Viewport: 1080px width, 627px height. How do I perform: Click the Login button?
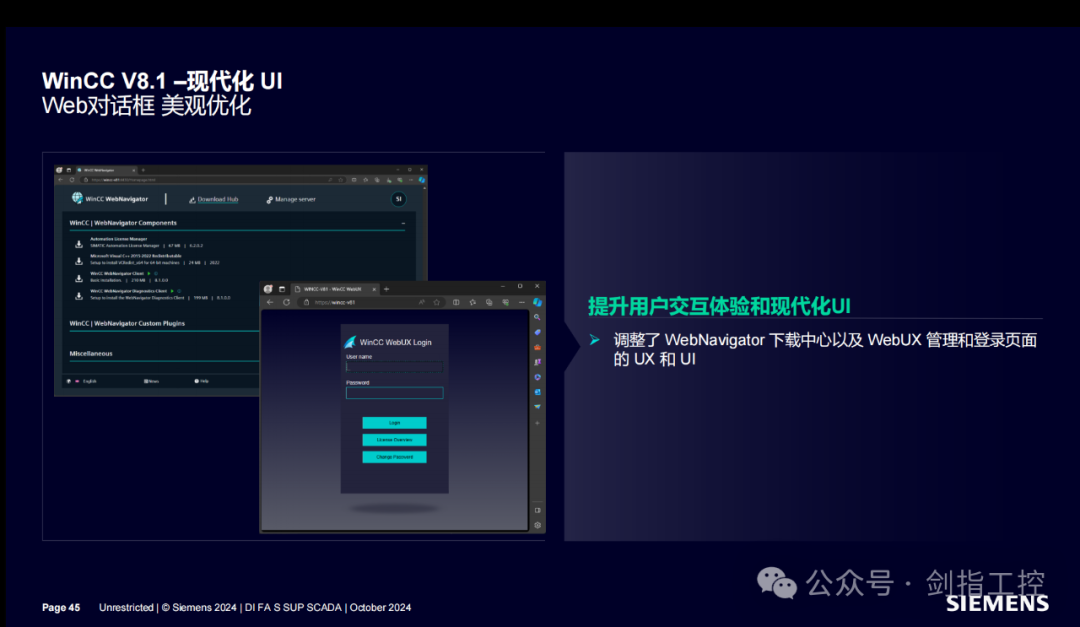pos(394,423)
